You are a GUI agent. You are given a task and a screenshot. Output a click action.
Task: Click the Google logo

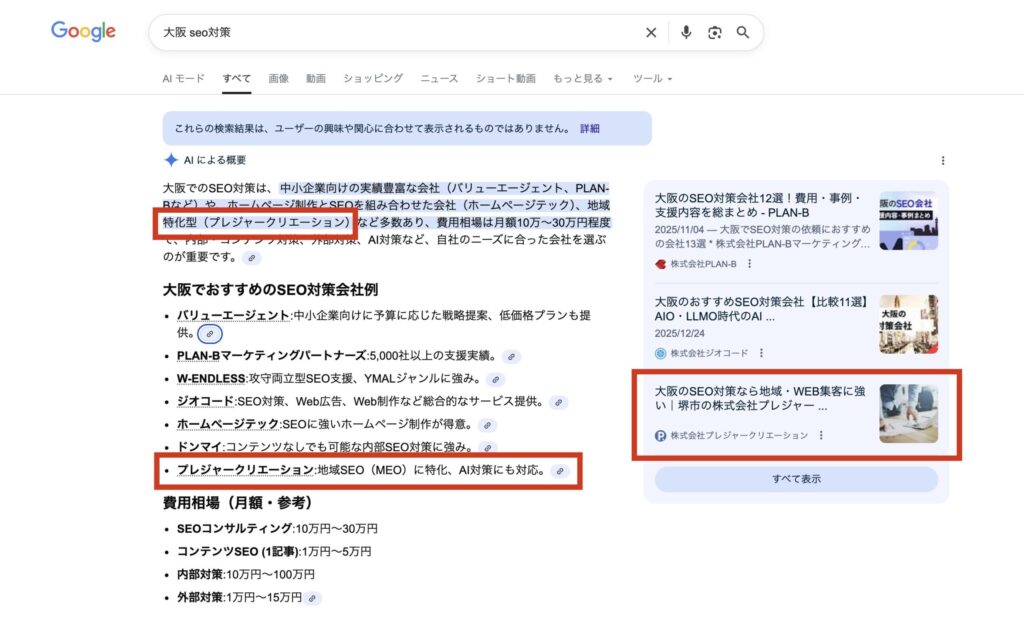pos(82,31)
